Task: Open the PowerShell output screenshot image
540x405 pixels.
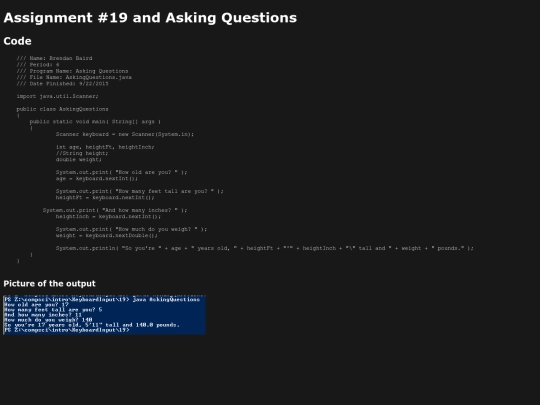Action: [x=104, y=315]
